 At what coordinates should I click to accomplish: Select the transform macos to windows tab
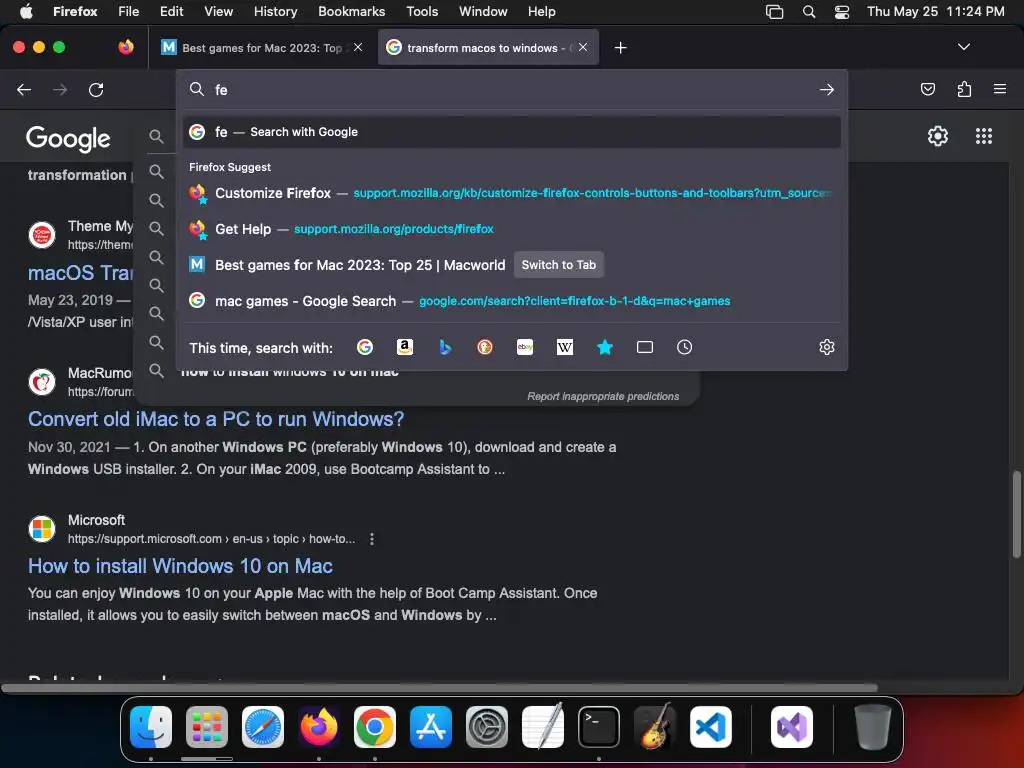tap(488, 47)
